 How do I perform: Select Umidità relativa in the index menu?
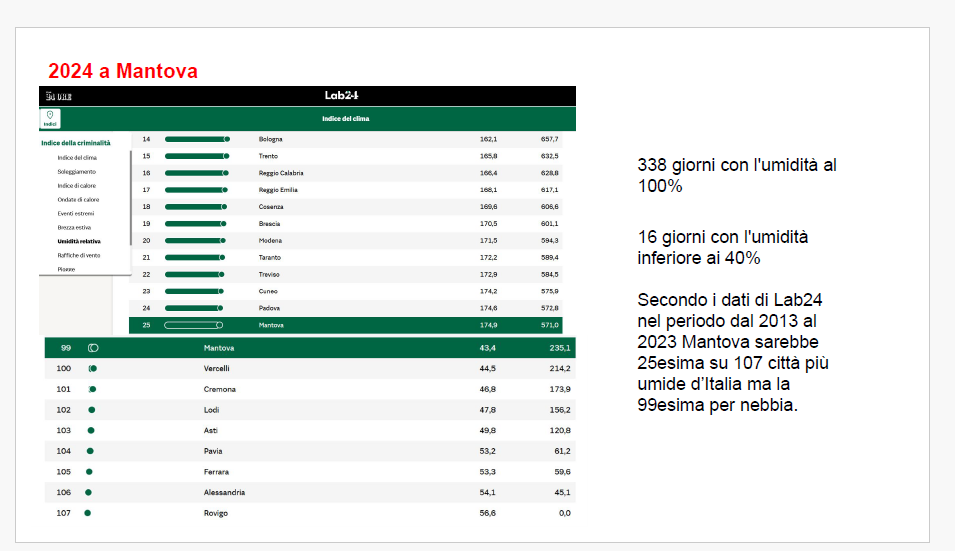coord(79,241)
